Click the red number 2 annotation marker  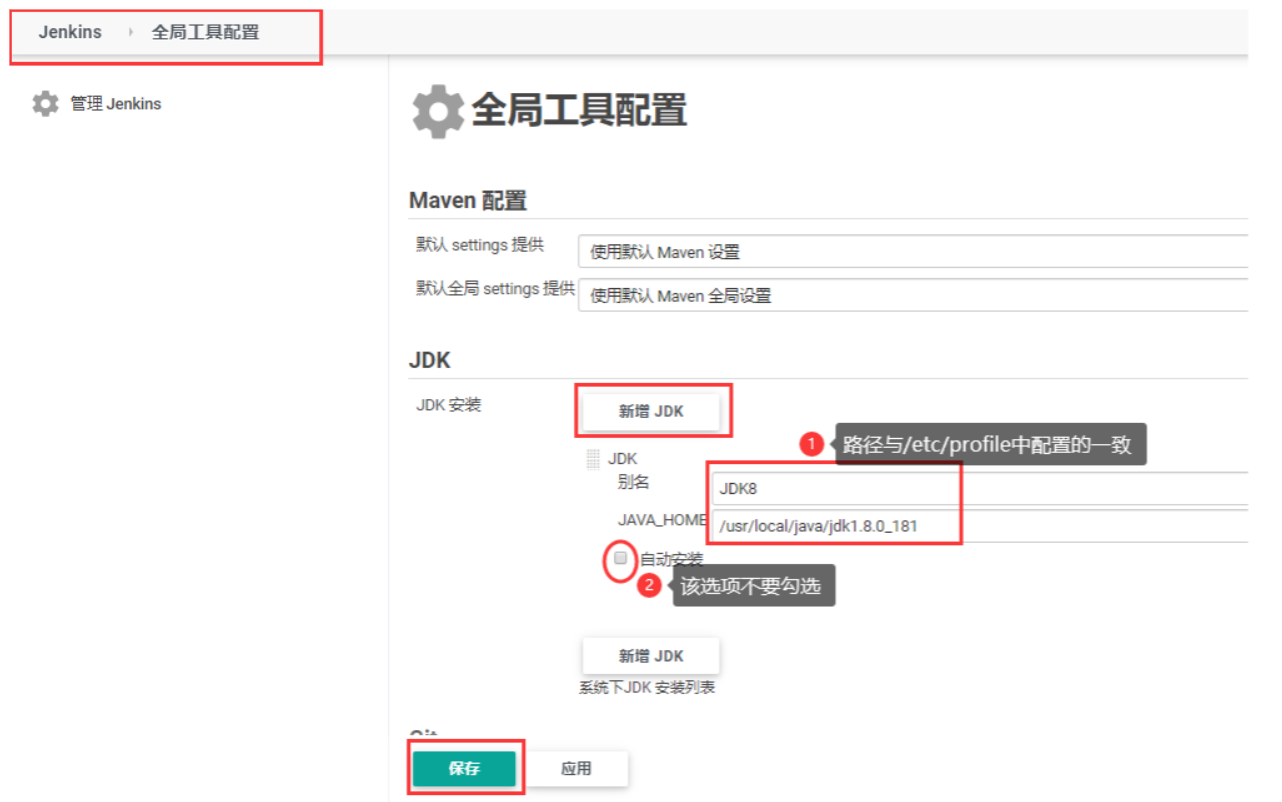[x=649, y=585]
